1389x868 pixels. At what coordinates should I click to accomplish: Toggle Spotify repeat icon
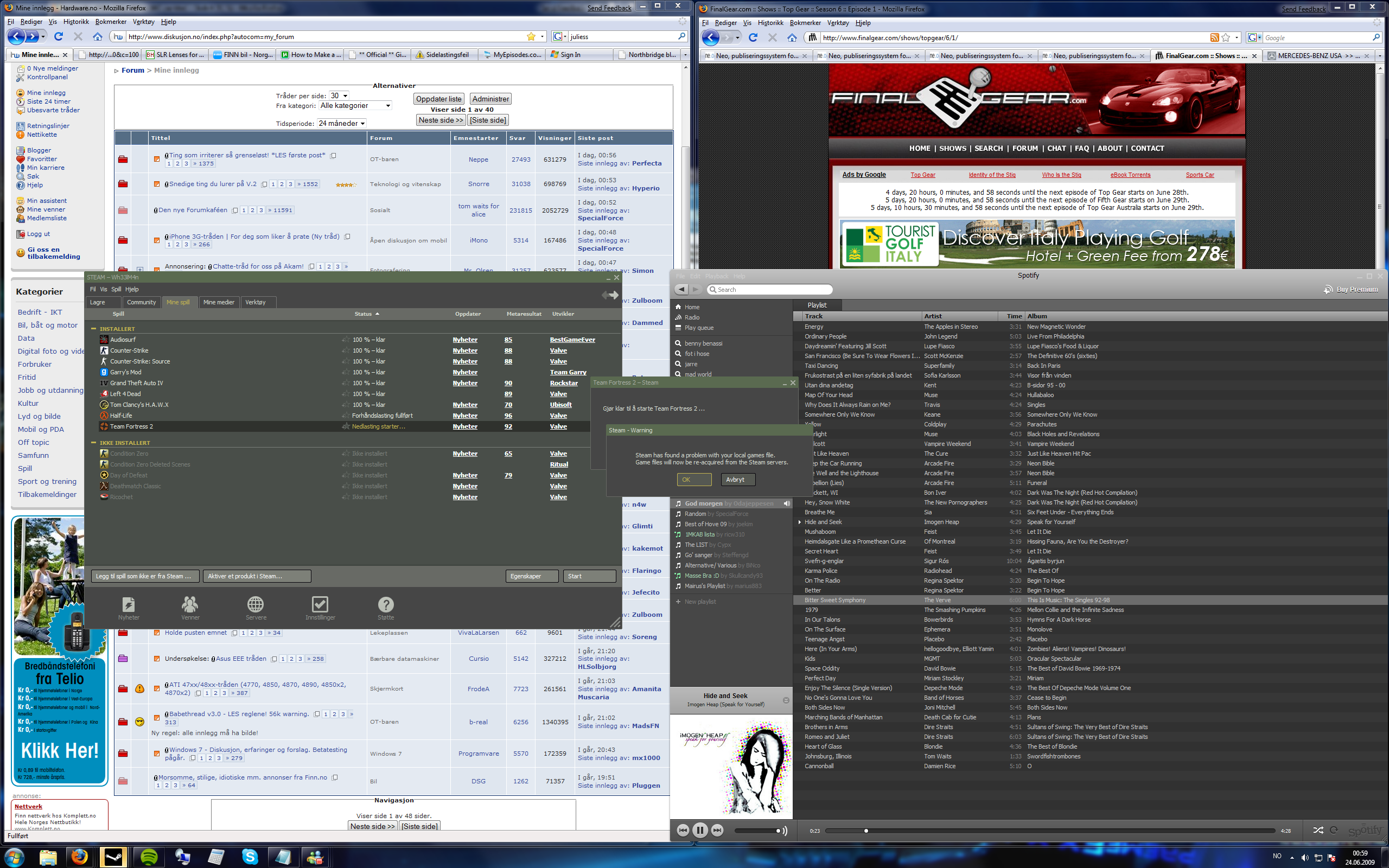1334,830
